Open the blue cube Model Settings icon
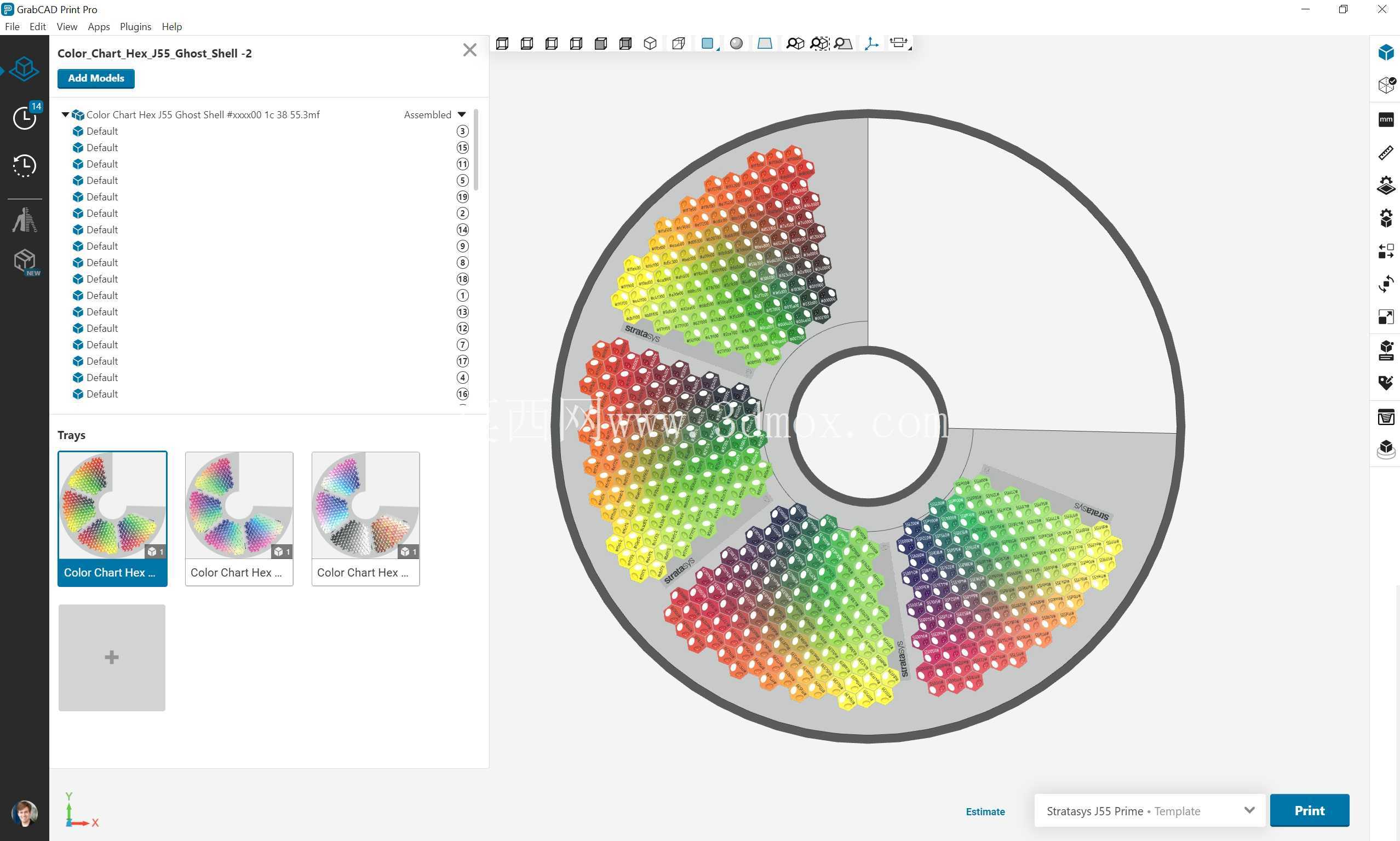The image size is (1400, 841). 1386,53
